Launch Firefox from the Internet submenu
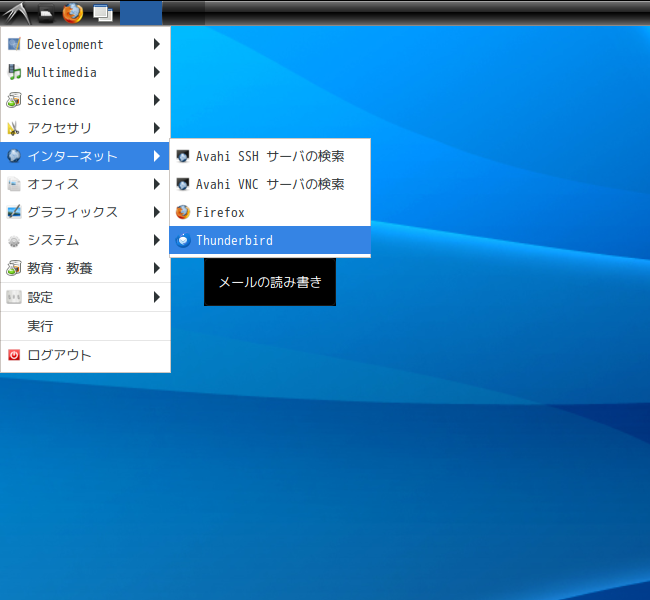 pyautogui.click(x=270, y=212)
